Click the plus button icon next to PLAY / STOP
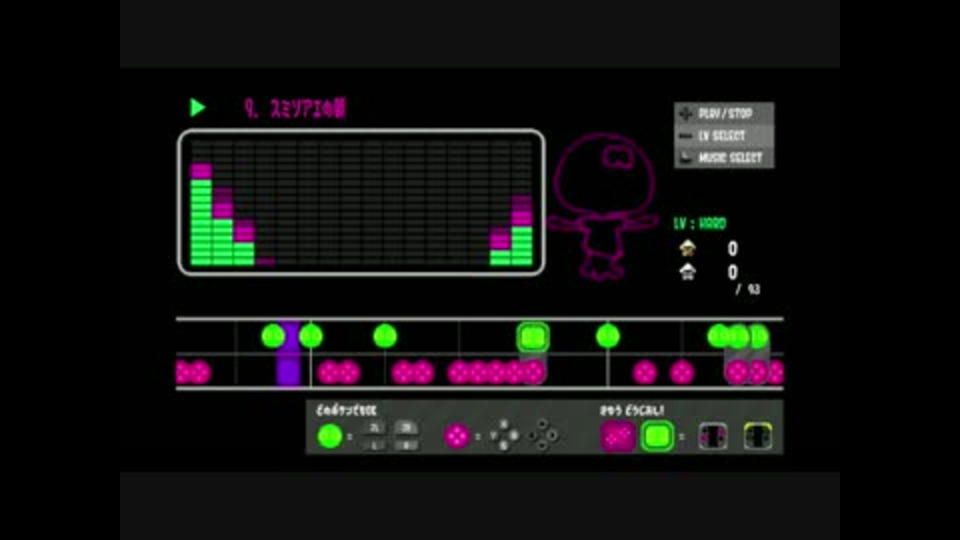The height and width of the screenshot is (540, 960). pos(686,114)
